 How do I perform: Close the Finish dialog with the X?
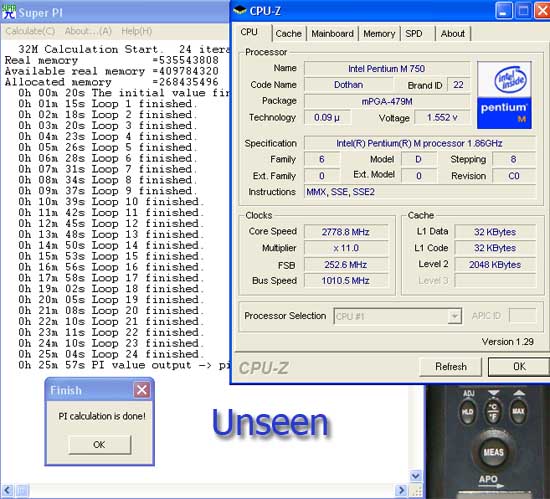point(142,390)
